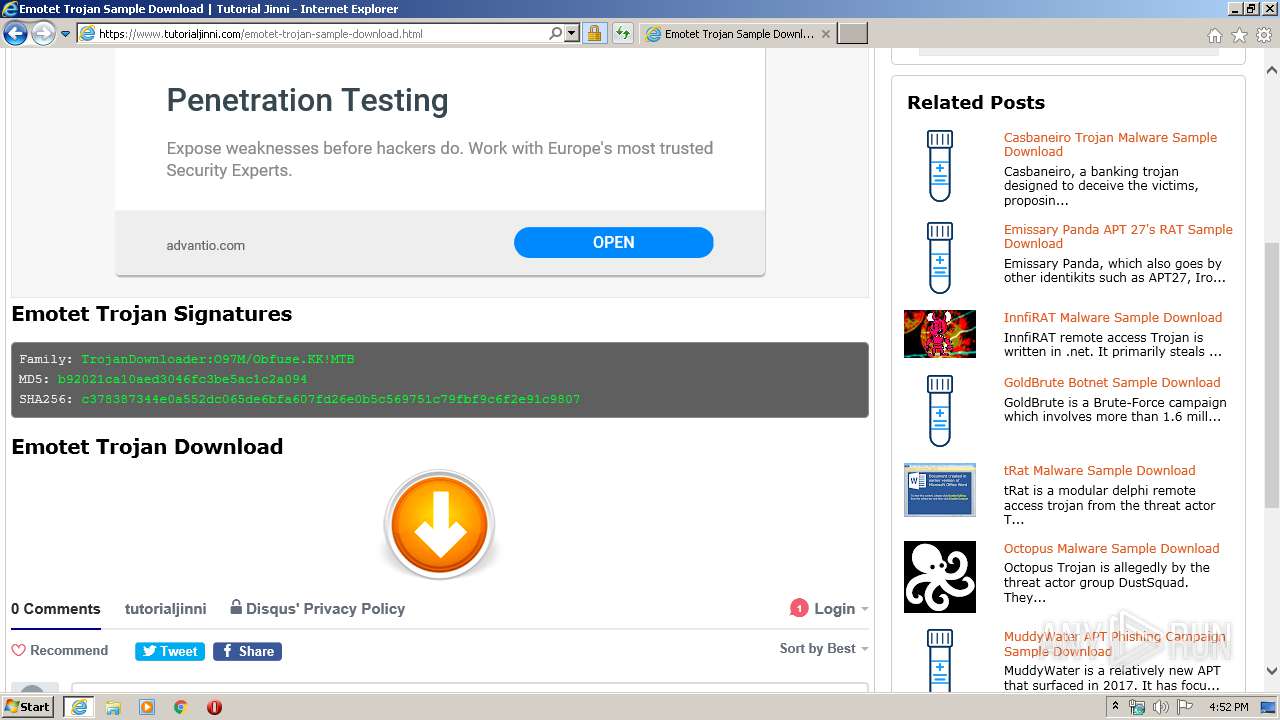The image size is (1280, 720).
Task: Show hidden system tray icons arrow
Action: (x=1115, y=707)
